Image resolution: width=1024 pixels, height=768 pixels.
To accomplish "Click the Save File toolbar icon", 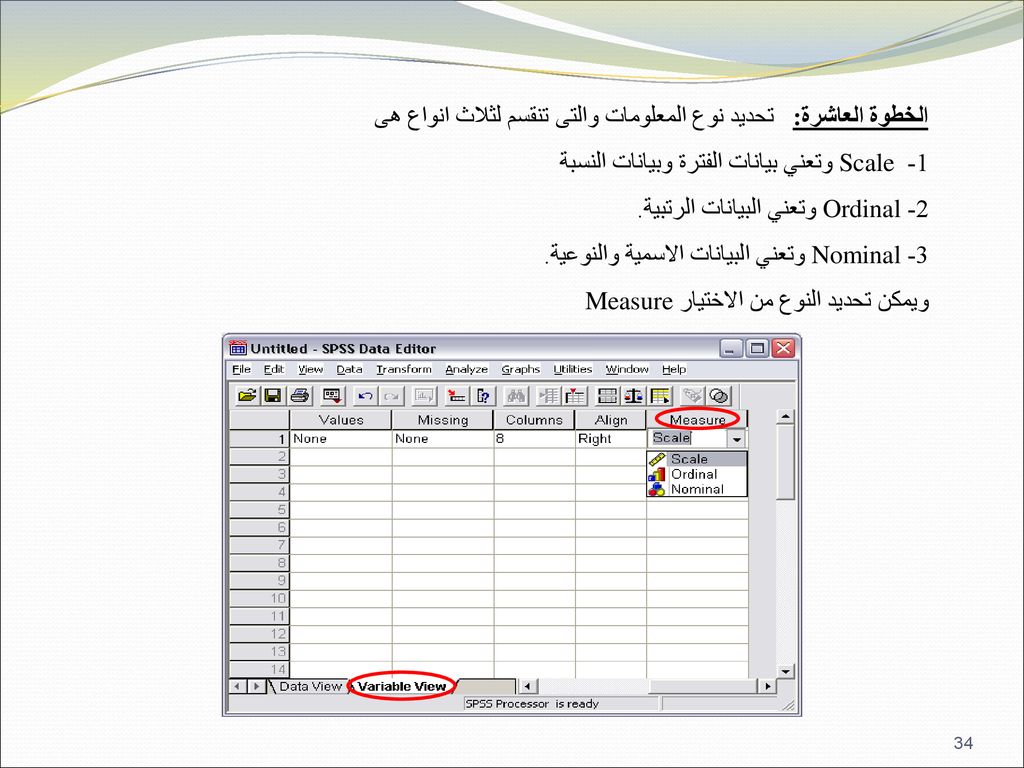I will click(272, 396).
